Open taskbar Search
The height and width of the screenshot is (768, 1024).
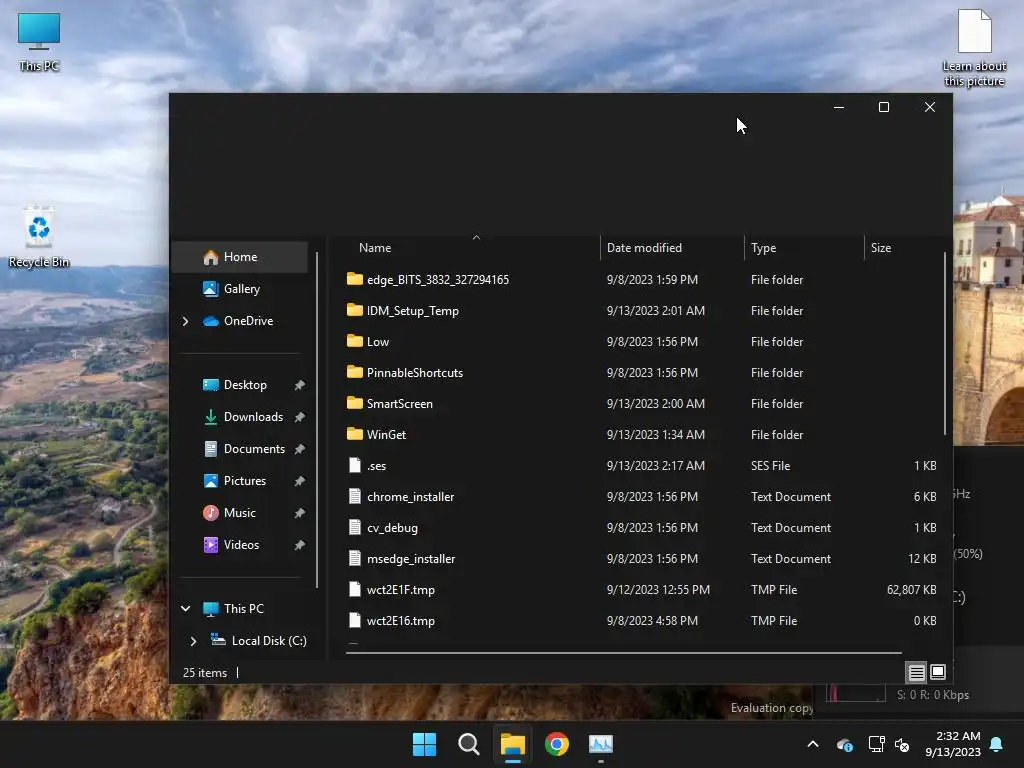click(468, 744)
